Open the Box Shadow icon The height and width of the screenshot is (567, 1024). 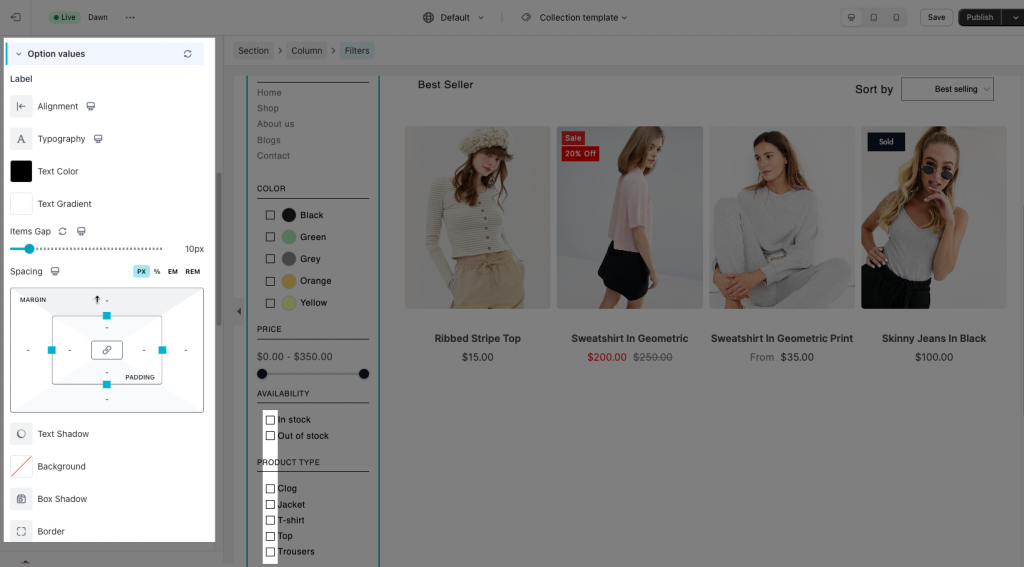tap(21, 499)
